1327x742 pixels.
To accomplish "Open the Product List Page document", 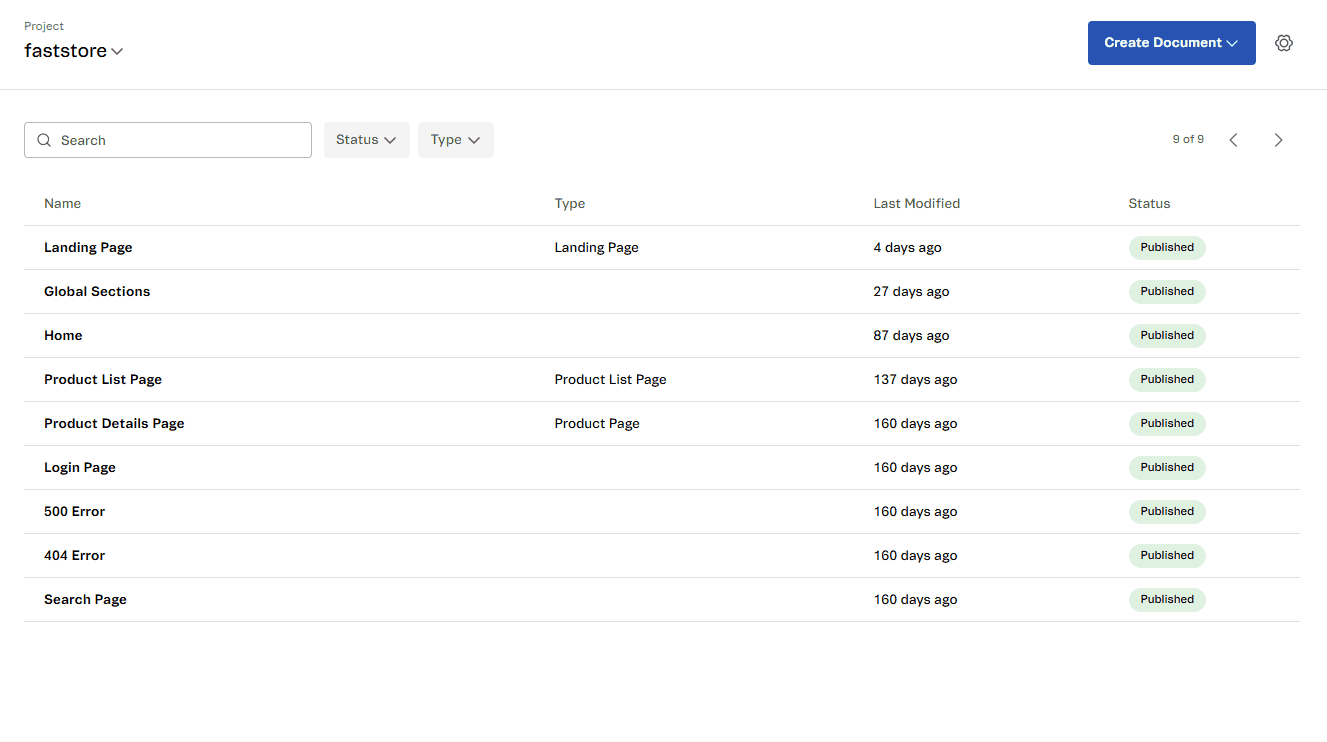I will pyautogui.click(x=103, y=379).
